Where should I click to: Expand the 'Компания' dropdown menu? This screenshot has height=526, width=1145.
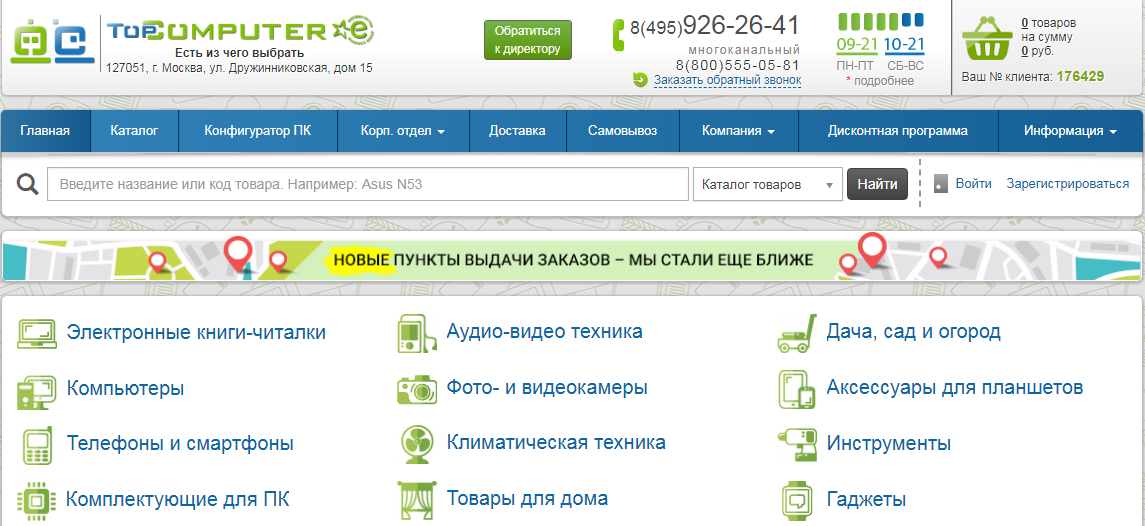pyautogui.click(x=738, y=131)
